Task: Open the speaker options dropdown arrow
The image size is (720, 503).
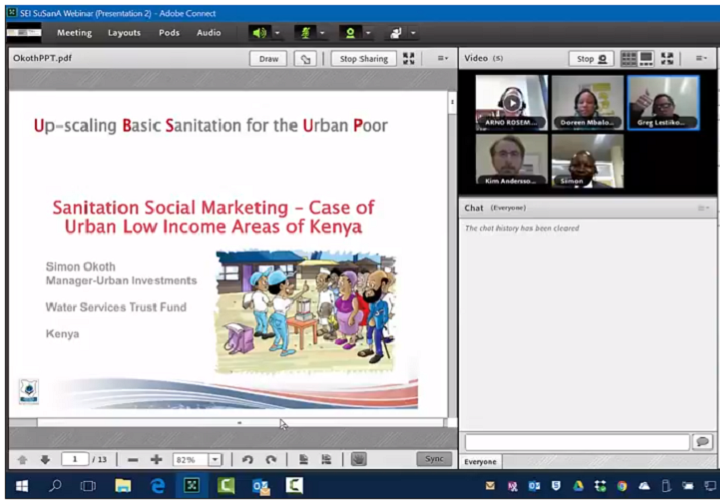Action: pyautogui.click(x=277, y=33)
